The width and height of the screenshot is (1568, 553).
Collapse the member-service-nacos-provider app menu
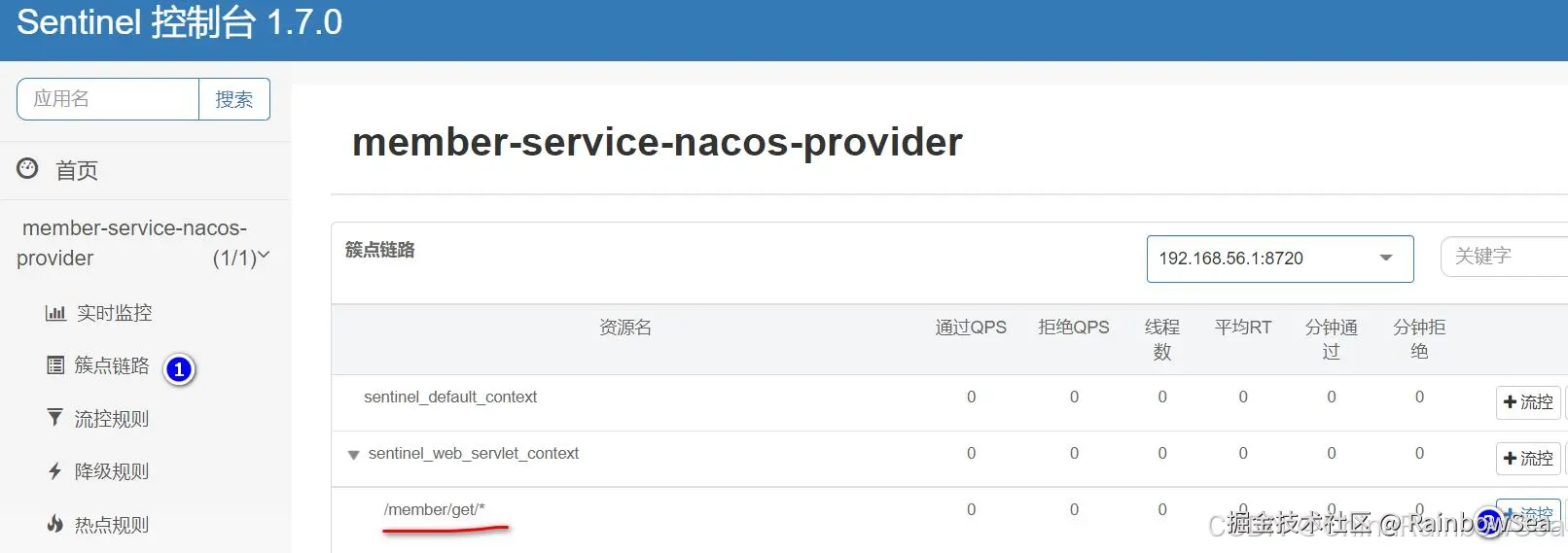tap(263, 256)
